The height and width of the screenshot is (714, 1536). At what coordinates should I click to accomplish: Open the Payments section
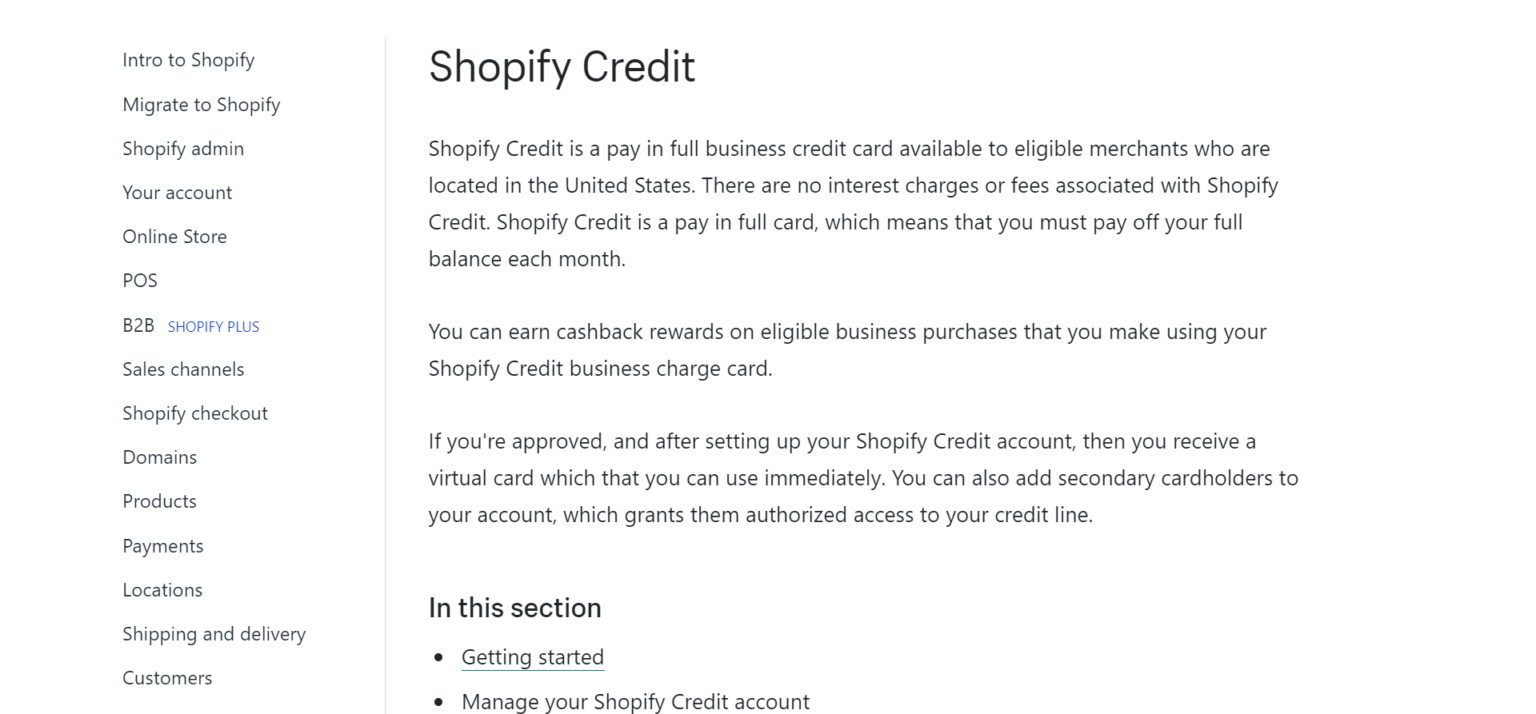[x=163, y=545]
